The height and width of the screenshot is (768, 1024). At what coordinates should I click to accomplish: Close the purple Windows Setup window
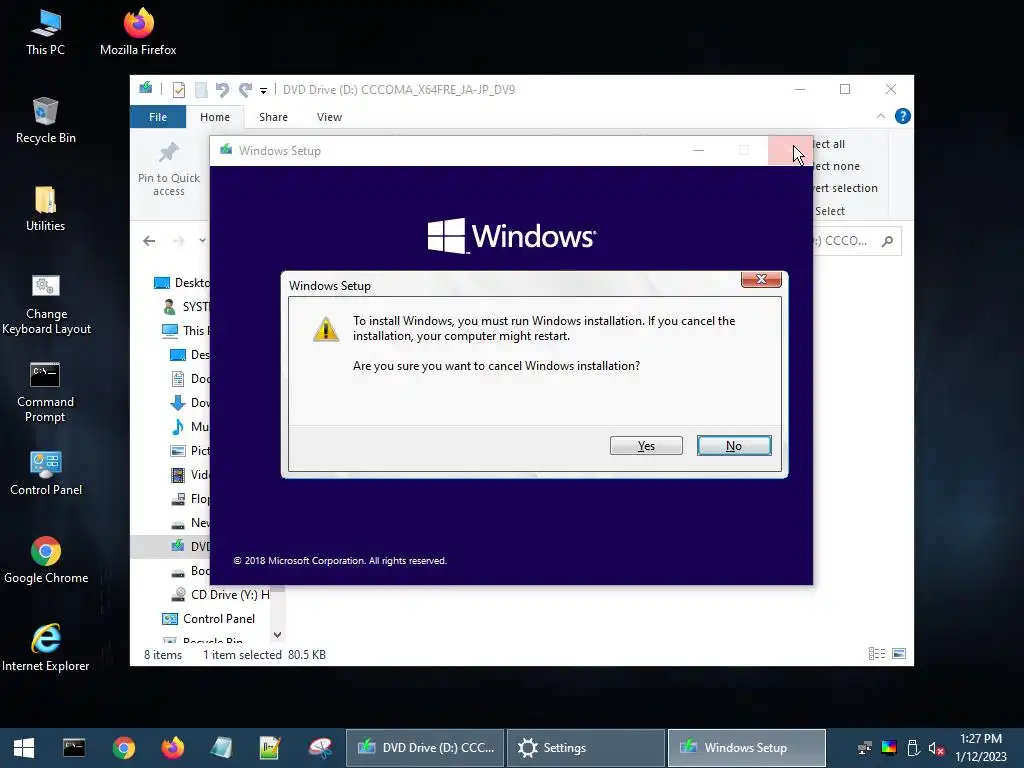pos(790,151)
